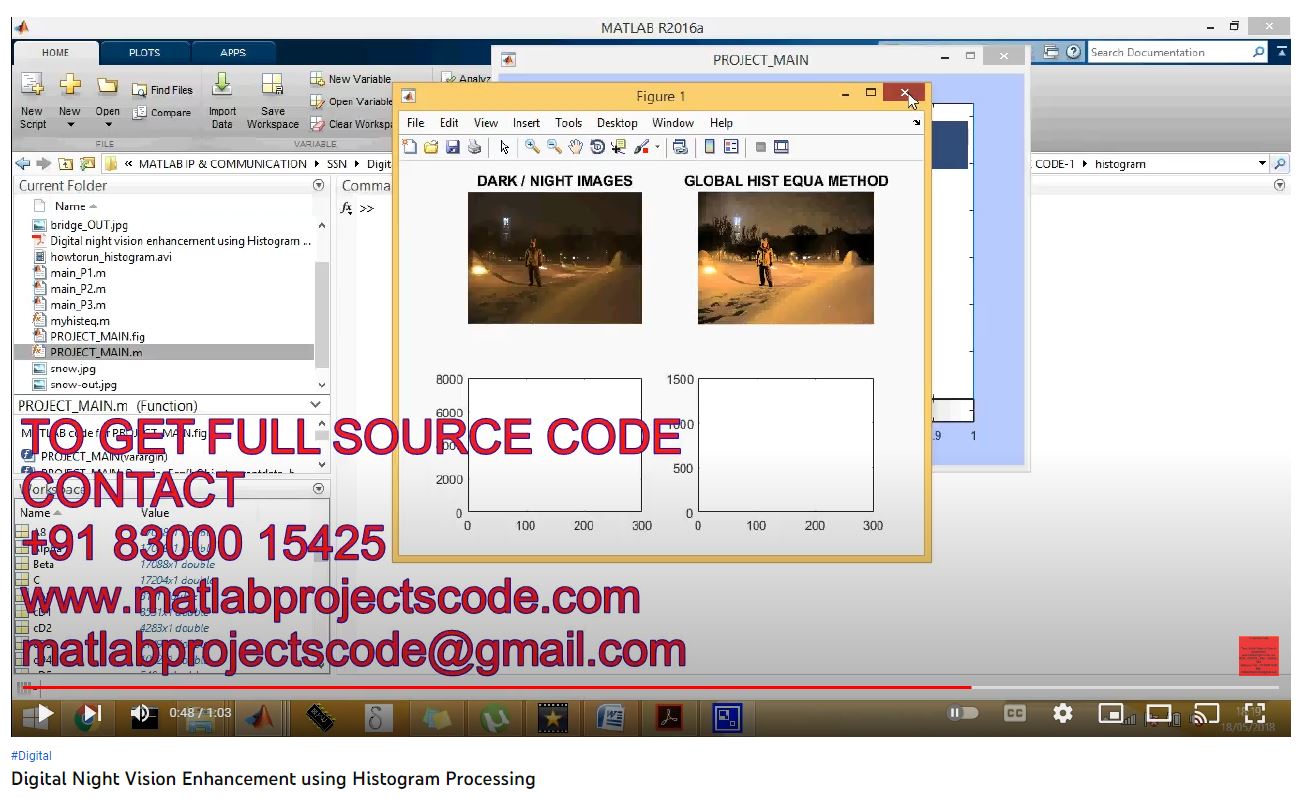Select the Zoom In tool in Figure 1
Image resolution: width=1301 pixels, height=799 pixels.
[x=532, y=147]
